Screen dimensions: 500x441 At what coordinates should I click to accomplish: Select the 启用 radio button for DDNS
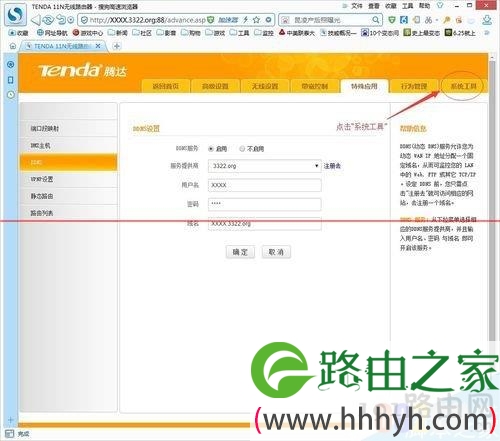coord(211,149)
